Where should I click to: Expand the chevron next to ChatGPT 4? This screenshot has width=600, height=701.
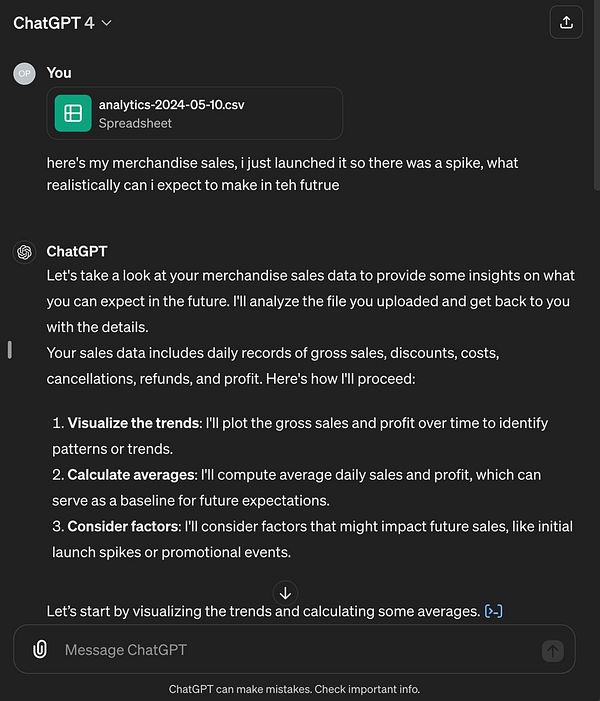[x=107, y=23]
